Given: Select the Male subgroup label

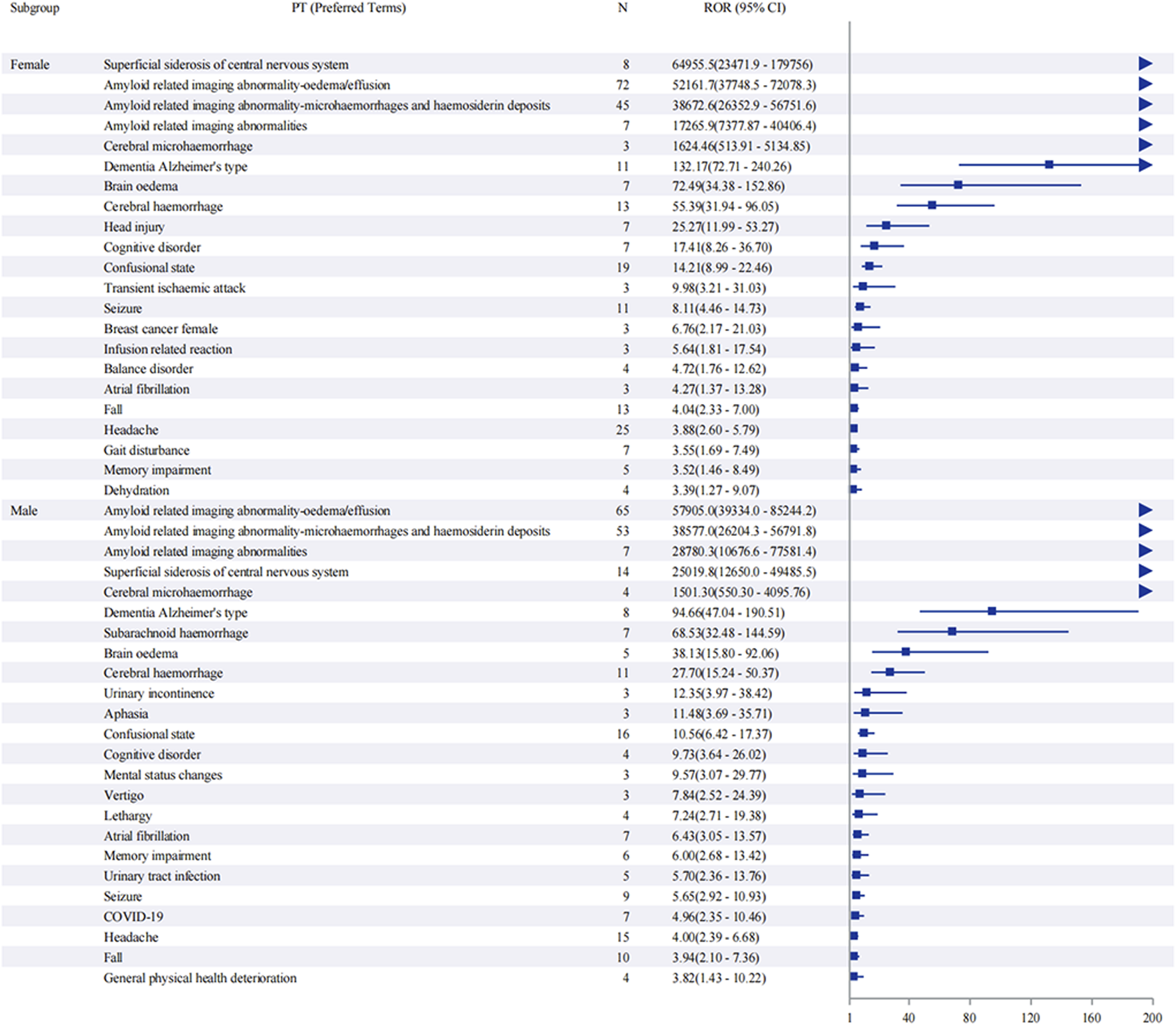Looking at the screenshot, I should coord(24,511).
